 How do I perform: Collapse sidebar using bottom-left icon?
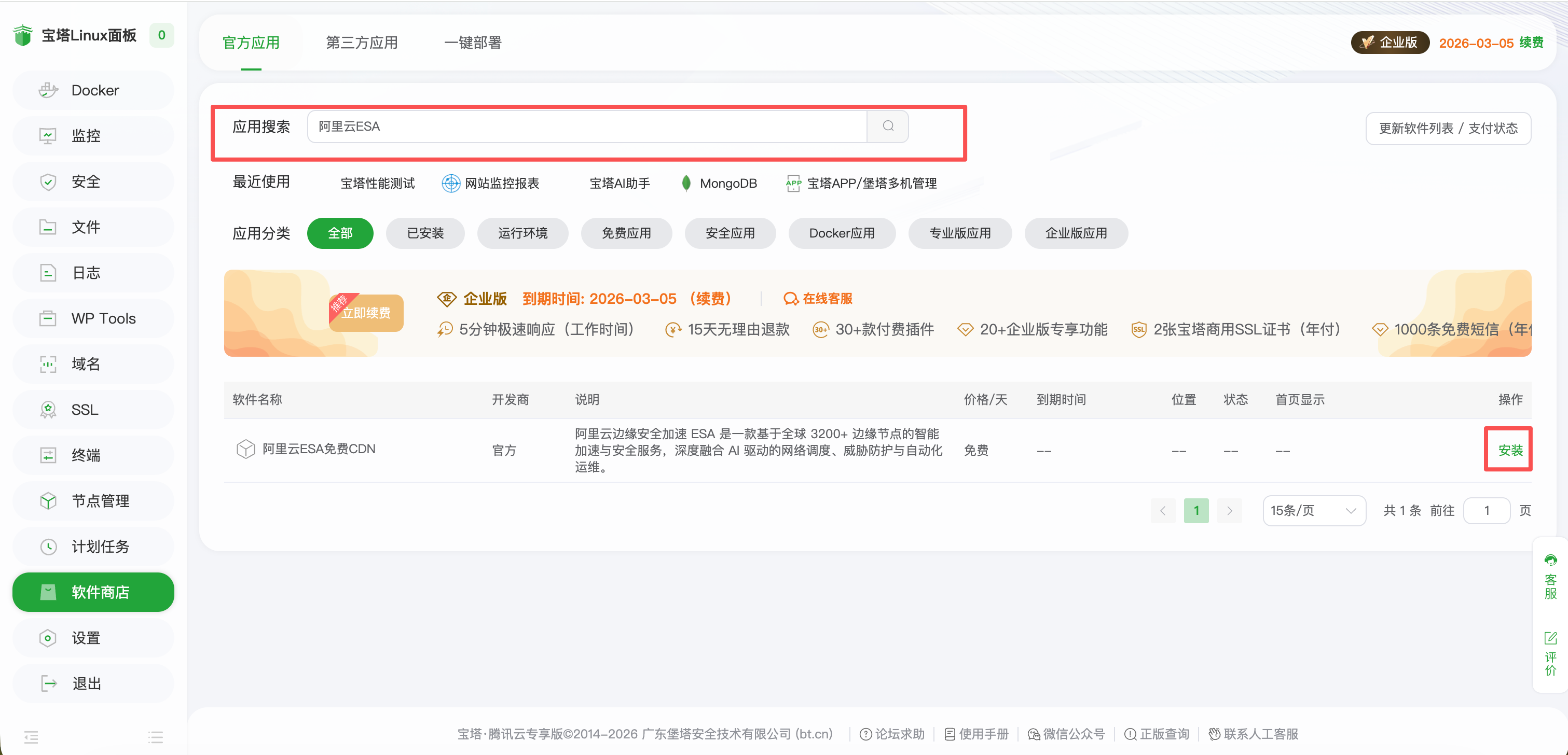31,737
